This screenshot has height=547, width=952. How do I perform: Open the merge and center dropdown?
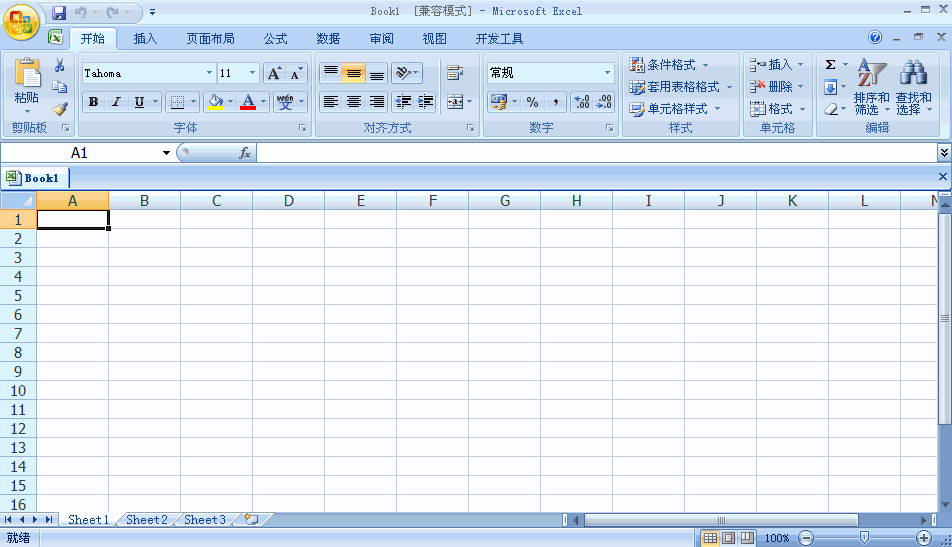click(469, 102)
